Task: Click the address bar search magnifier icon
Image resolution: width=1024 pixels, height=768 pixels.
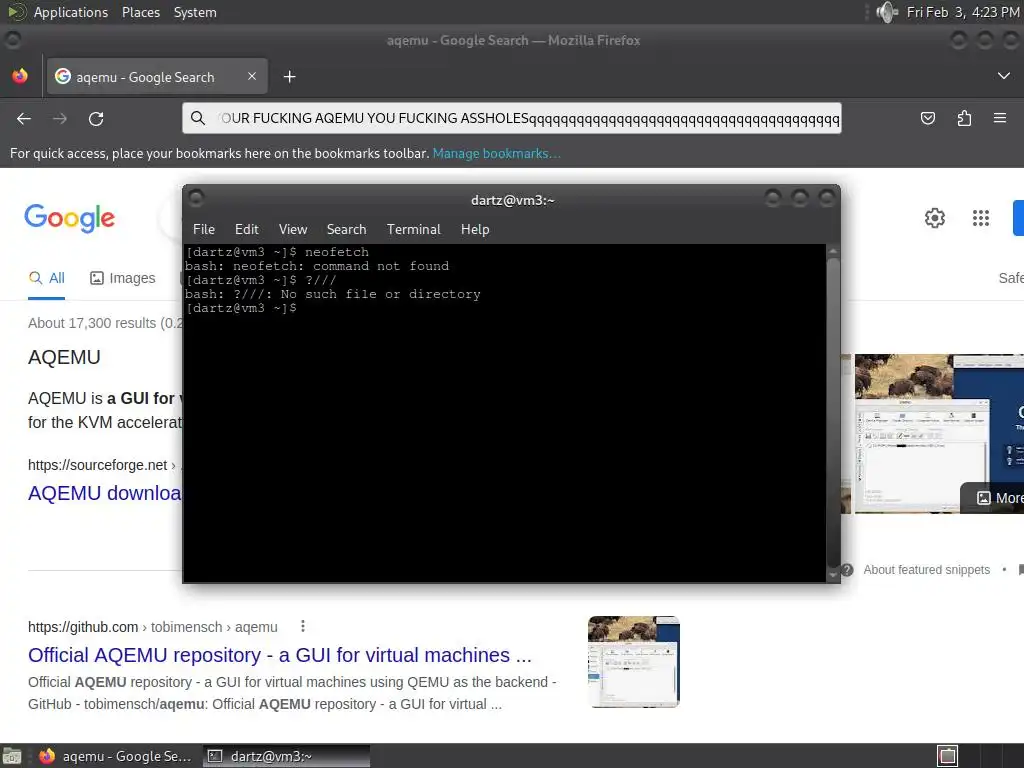Action: click(198, 118)
